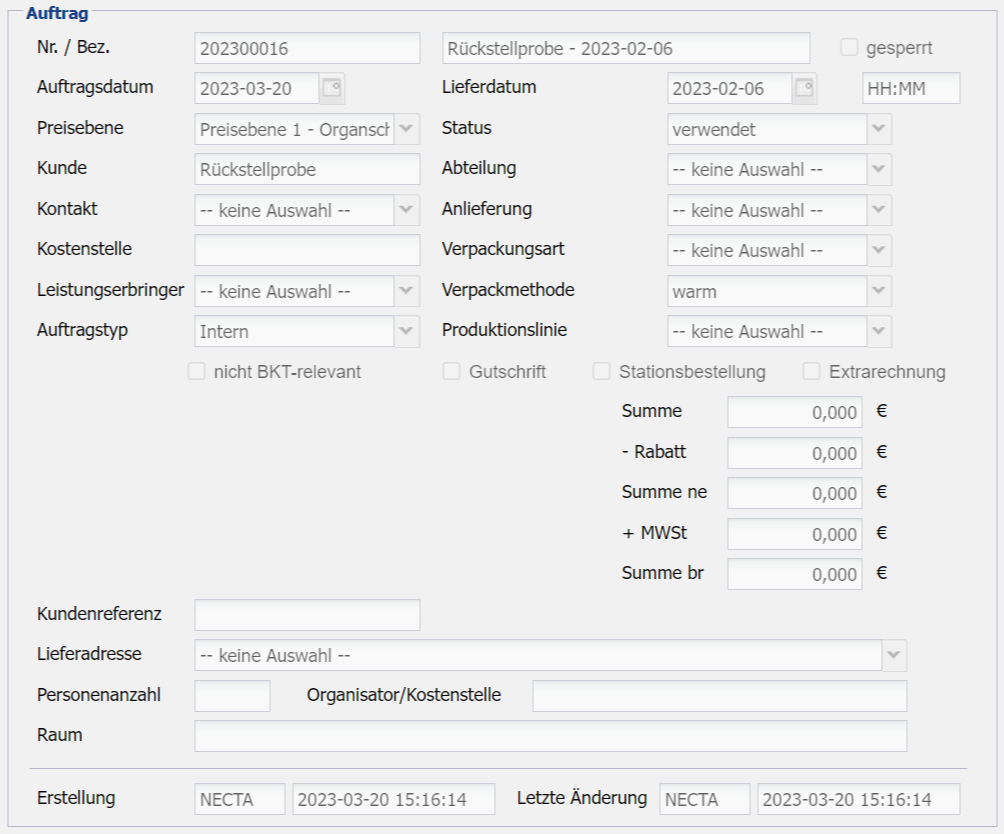Click the Kostenstelle input field
This screenshot has height=834, width=1004.
307,250
